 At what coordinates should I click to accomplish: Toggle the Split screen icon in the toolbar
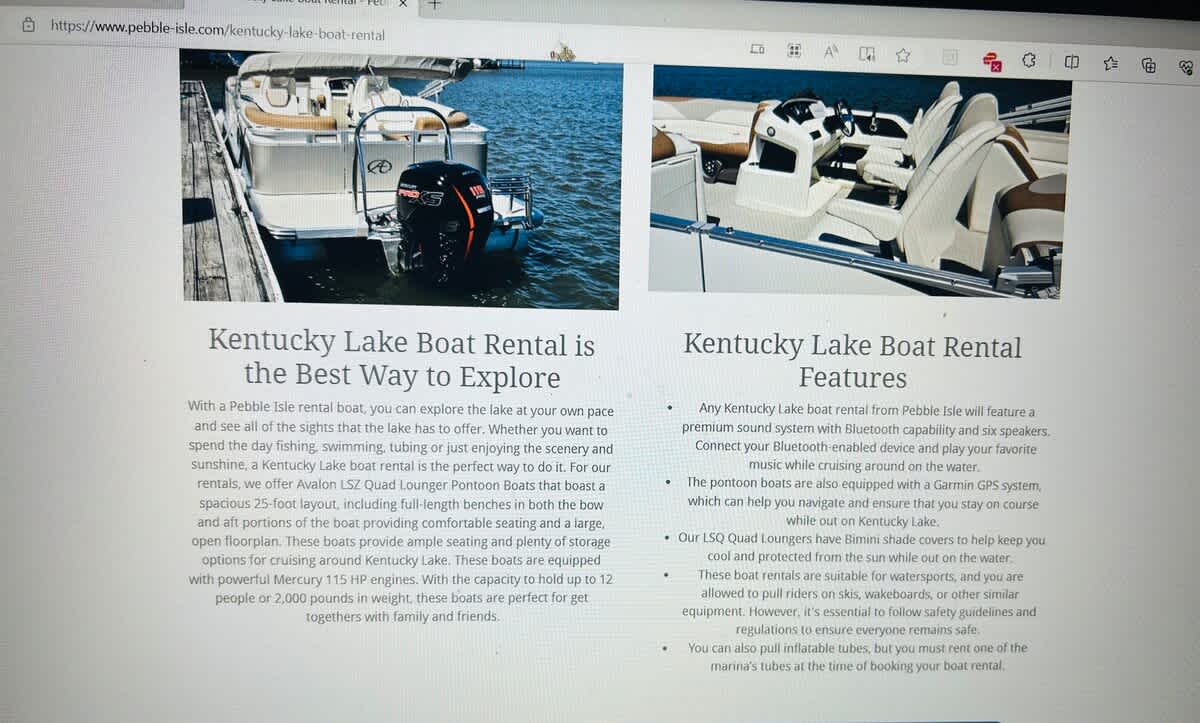[x=1071, y=62]
